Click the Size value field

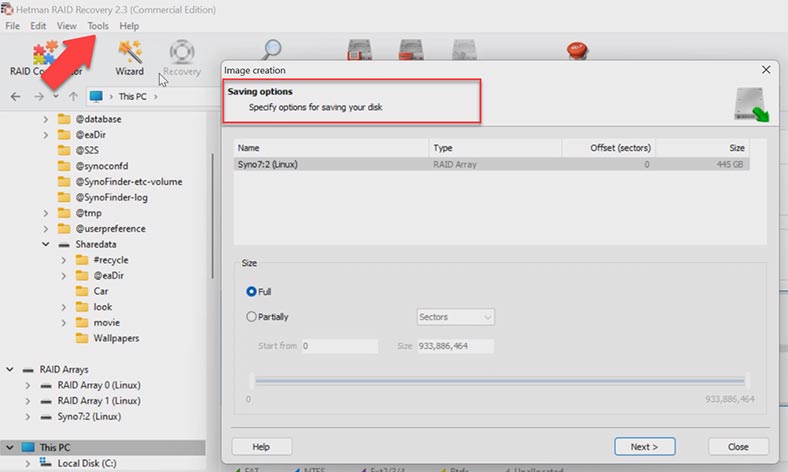pyautogui.click(x=455, y=346)
